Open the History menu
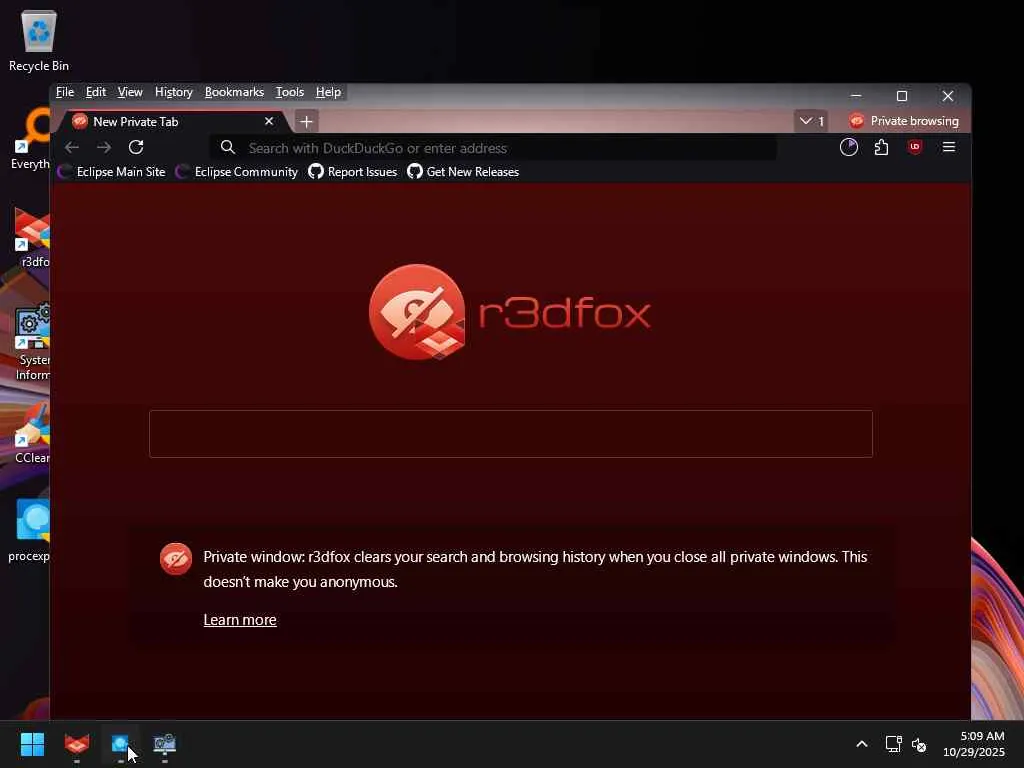Viewport: 1024px width, 768px height. (174, 92)
